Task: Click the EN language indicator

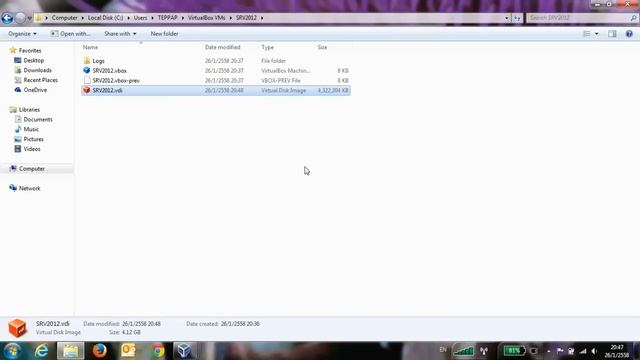Action: [x=443, y=350]
